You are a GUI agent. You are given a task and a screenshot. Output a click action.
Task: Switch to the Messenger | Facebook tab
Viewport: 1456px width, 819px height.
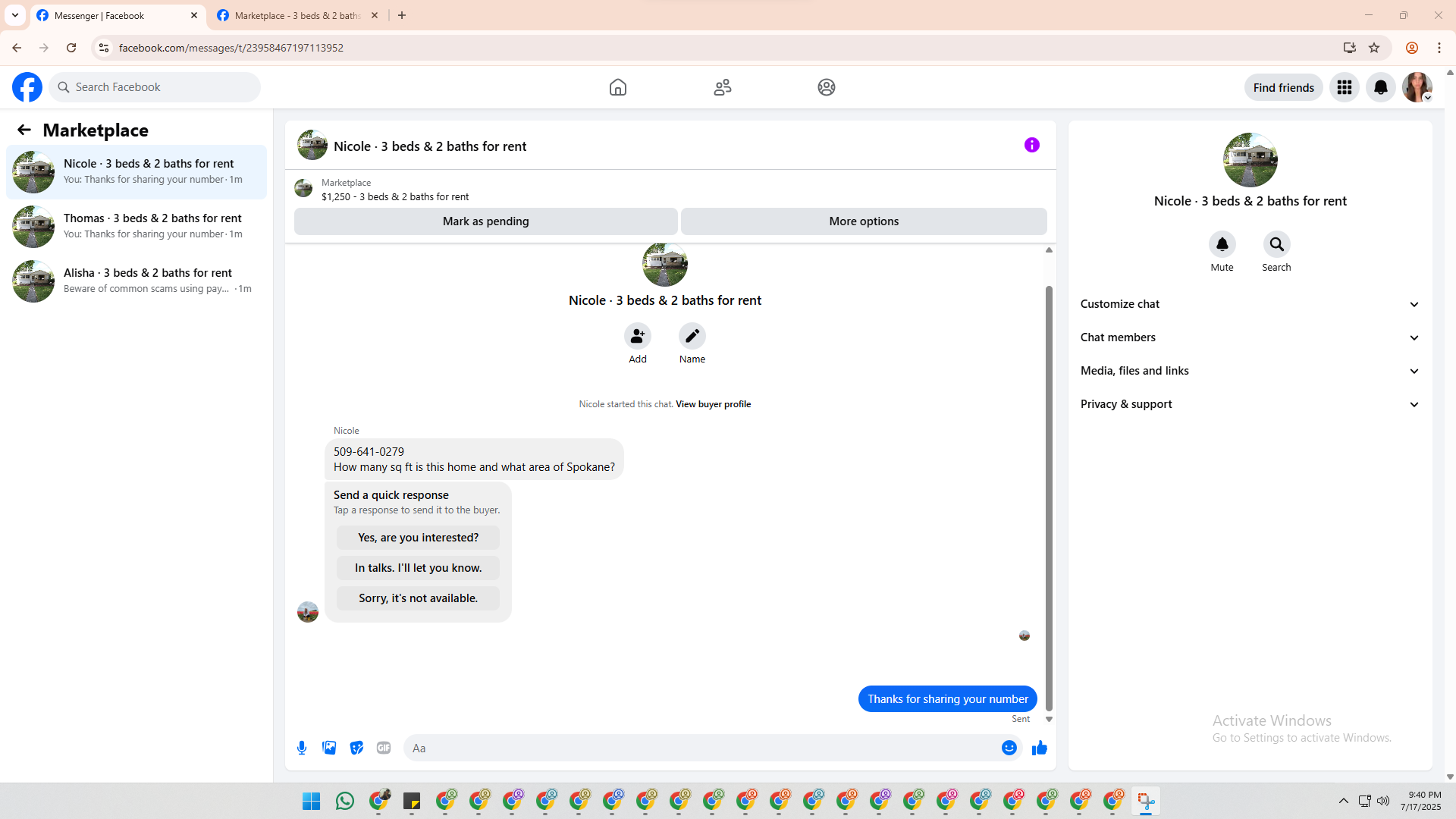[118, 15]
